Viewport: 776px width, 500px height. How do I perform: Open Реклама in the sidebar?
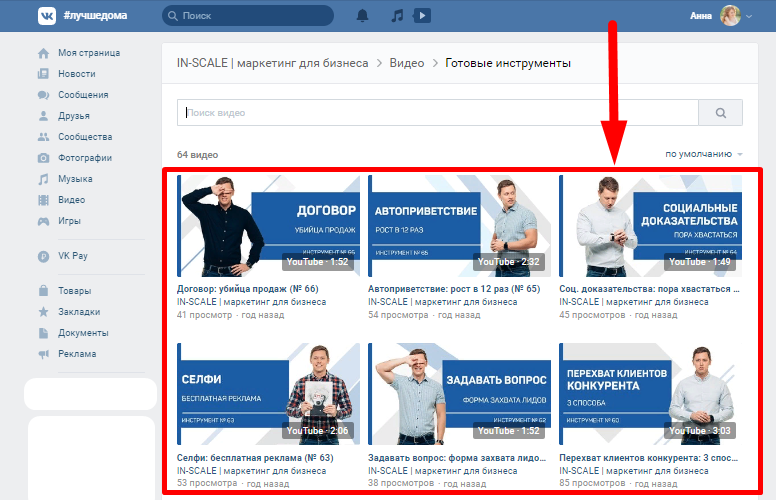77,354
